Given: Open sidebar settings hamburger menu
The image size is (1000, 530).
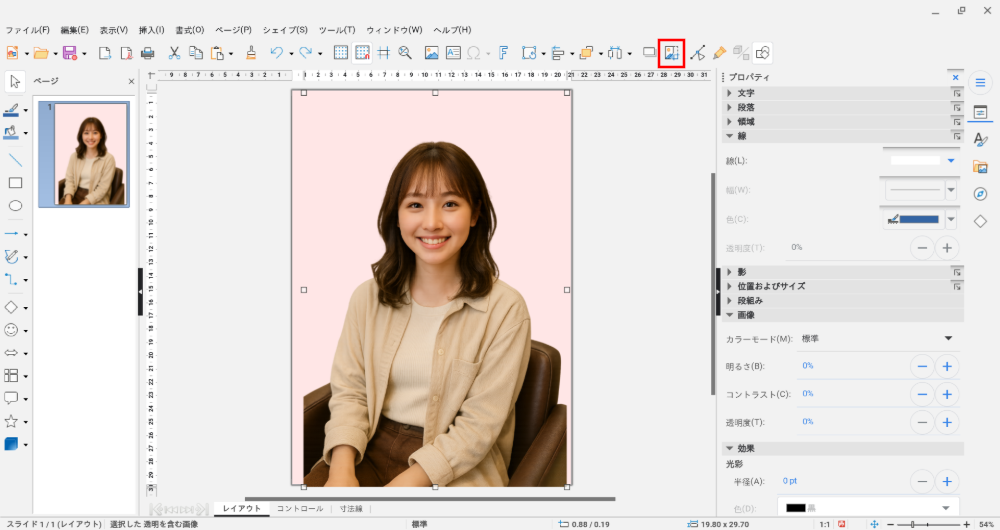Looking at the screenshot, I should 980,82.
